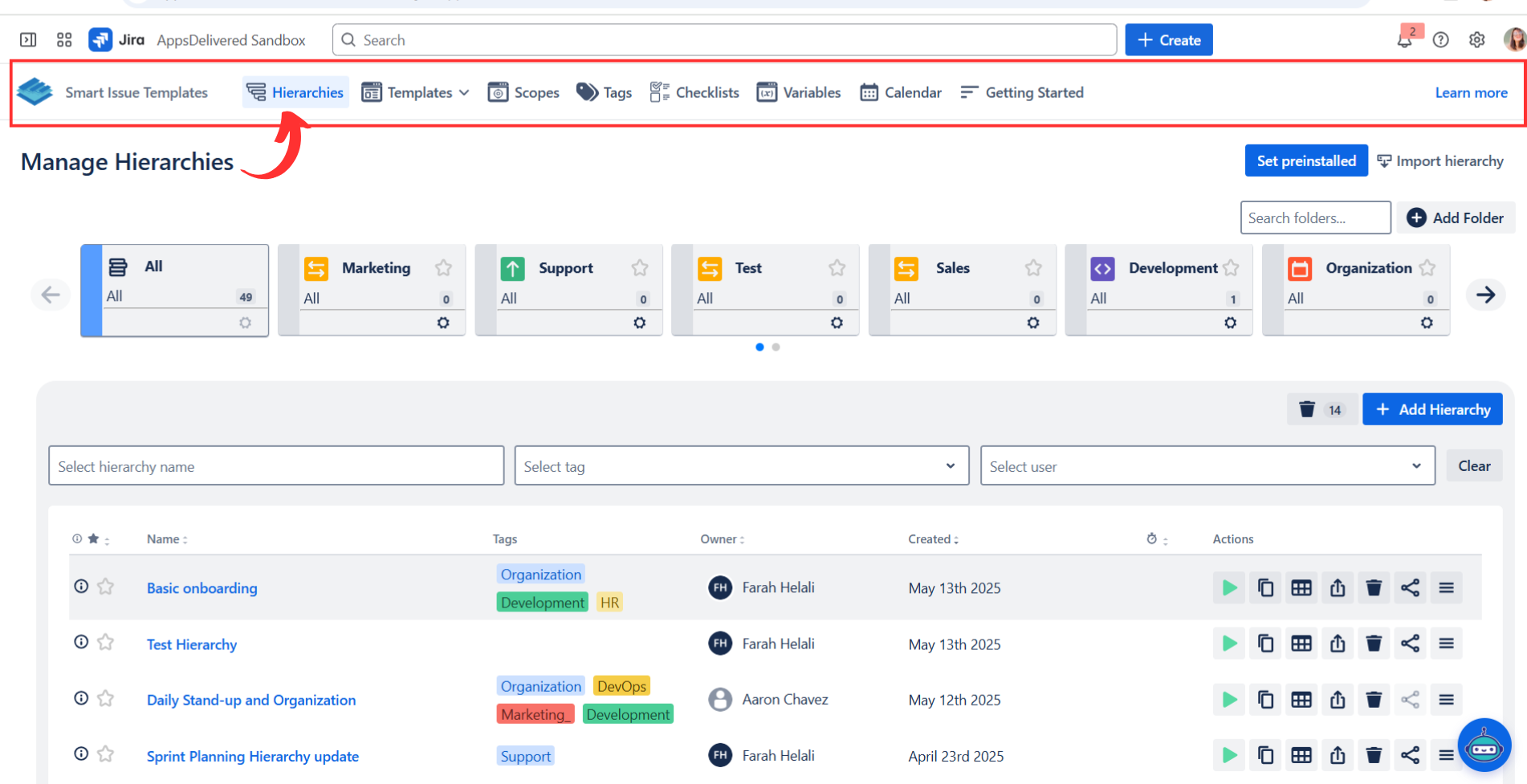The image size is (1527, 784).
Task: Share the Sprint Planning Hierarchy update
Action: [x=1410, y=755]
